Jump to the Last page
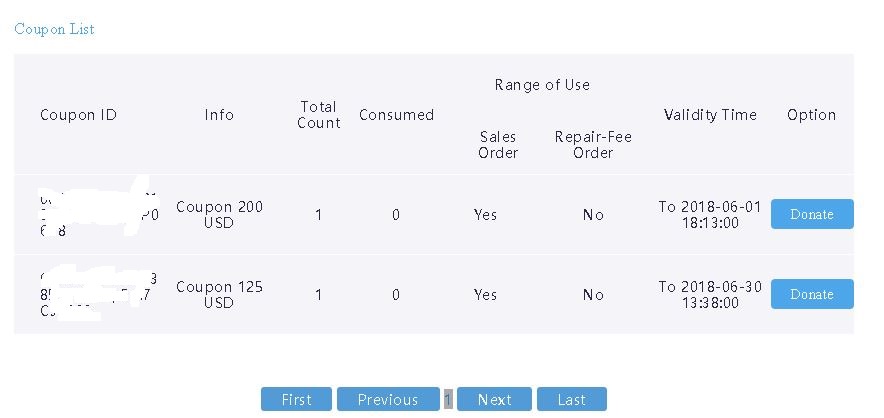This screenshot has height=418, width=884. pos(572,399)
